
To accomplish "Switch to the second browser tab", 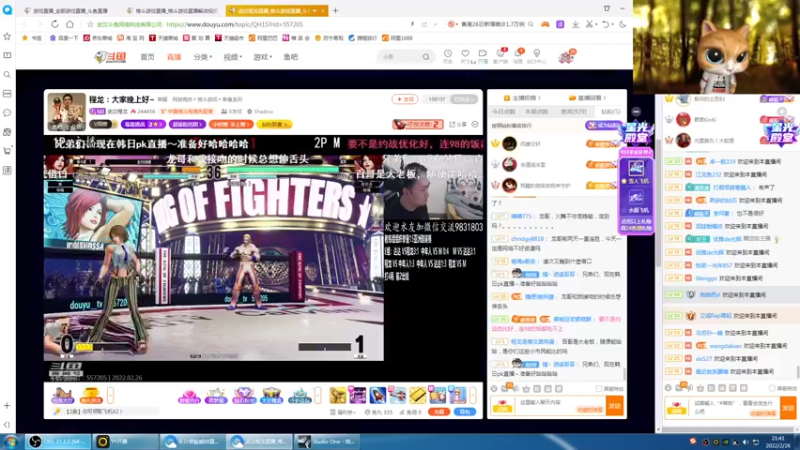I will [172, 10].
